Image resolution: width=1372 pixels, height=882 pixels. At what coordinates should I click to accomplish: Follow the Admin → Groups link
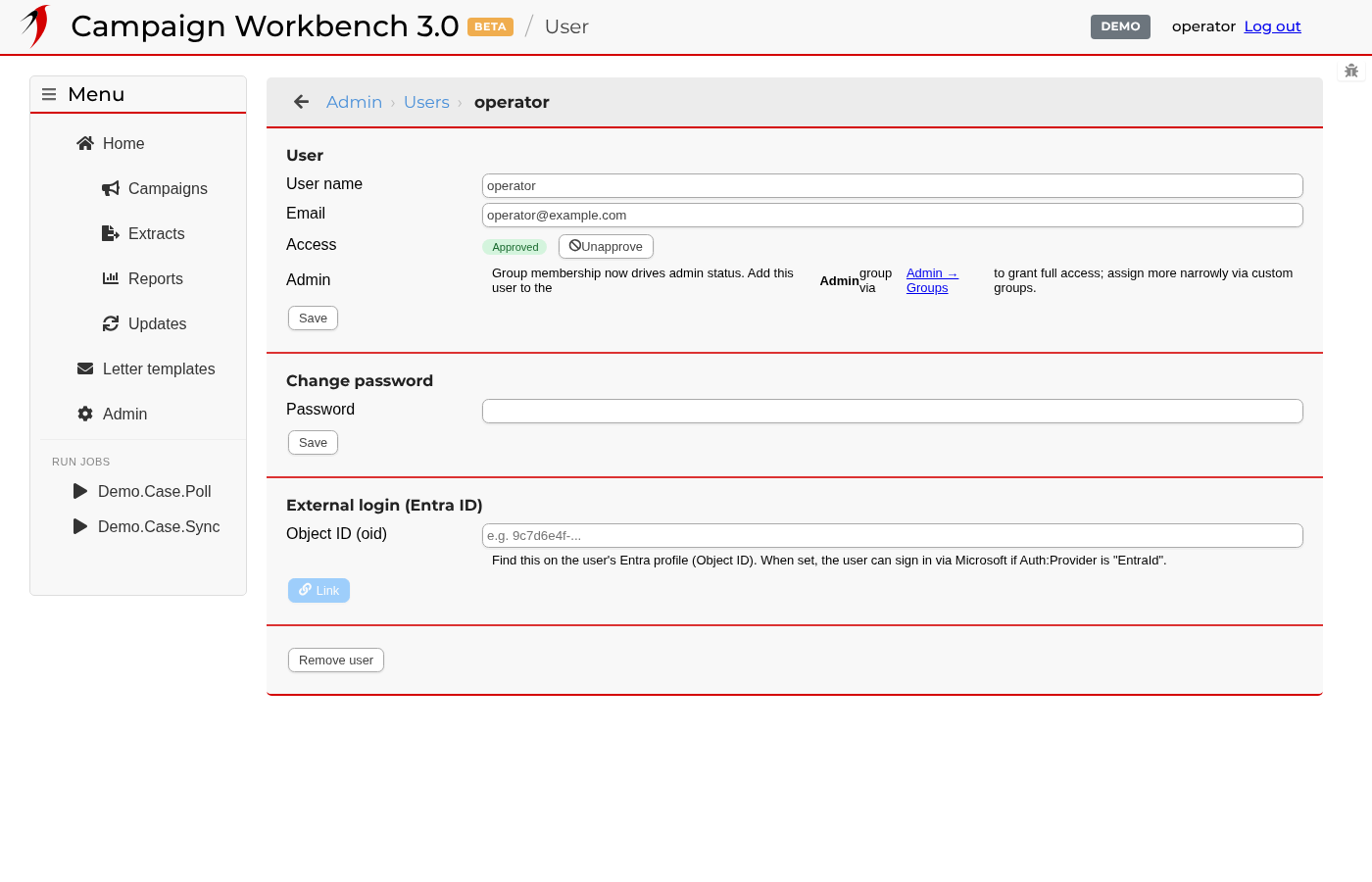(932, 280)
